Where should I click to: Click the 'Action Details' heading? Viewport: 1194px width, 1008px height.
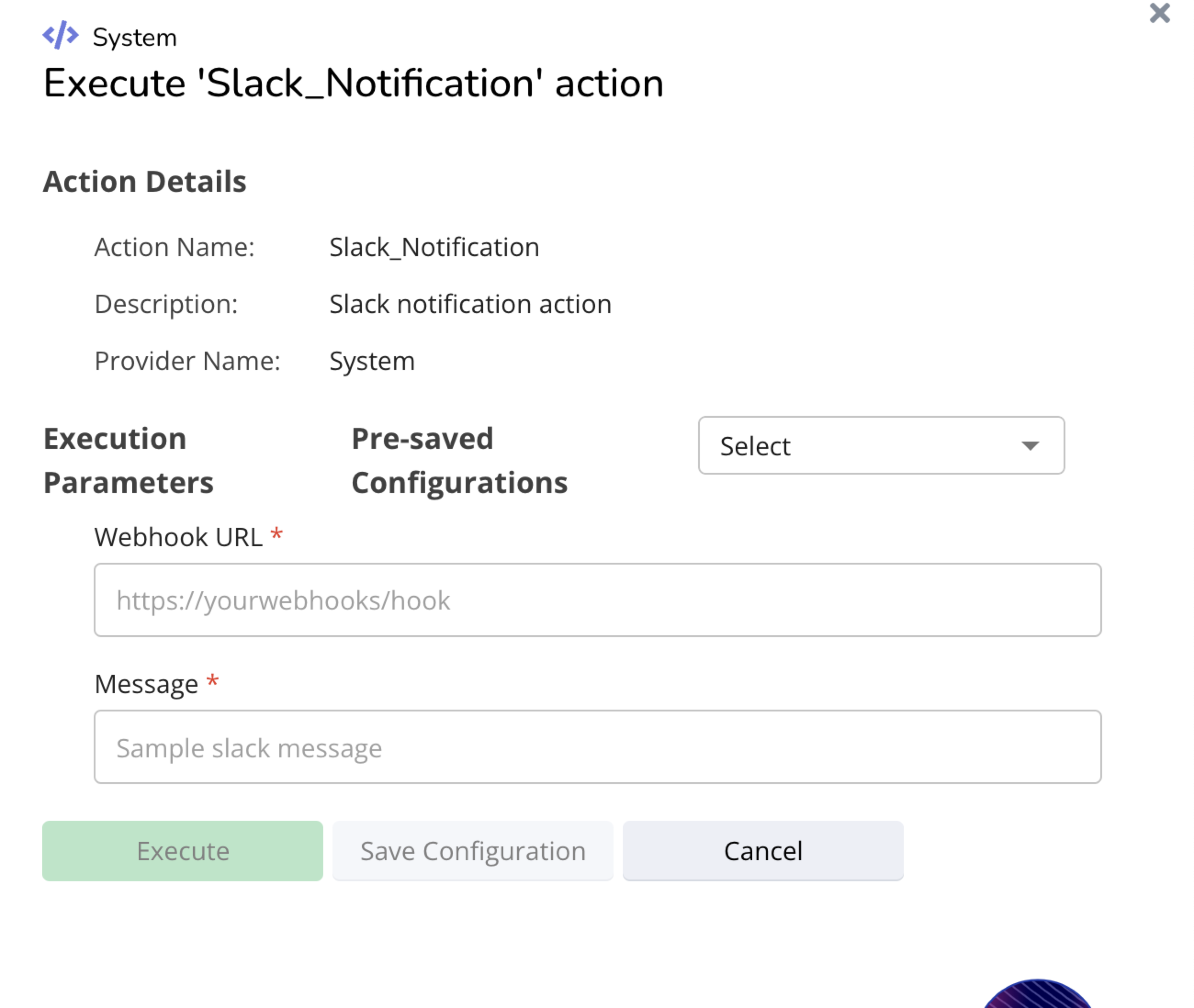pyautogui.click(x=145, y=182)
